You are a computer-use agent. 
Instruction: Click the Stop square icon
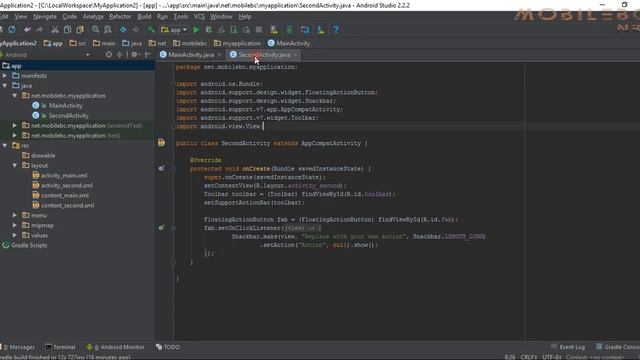click(x=258, y=30)
